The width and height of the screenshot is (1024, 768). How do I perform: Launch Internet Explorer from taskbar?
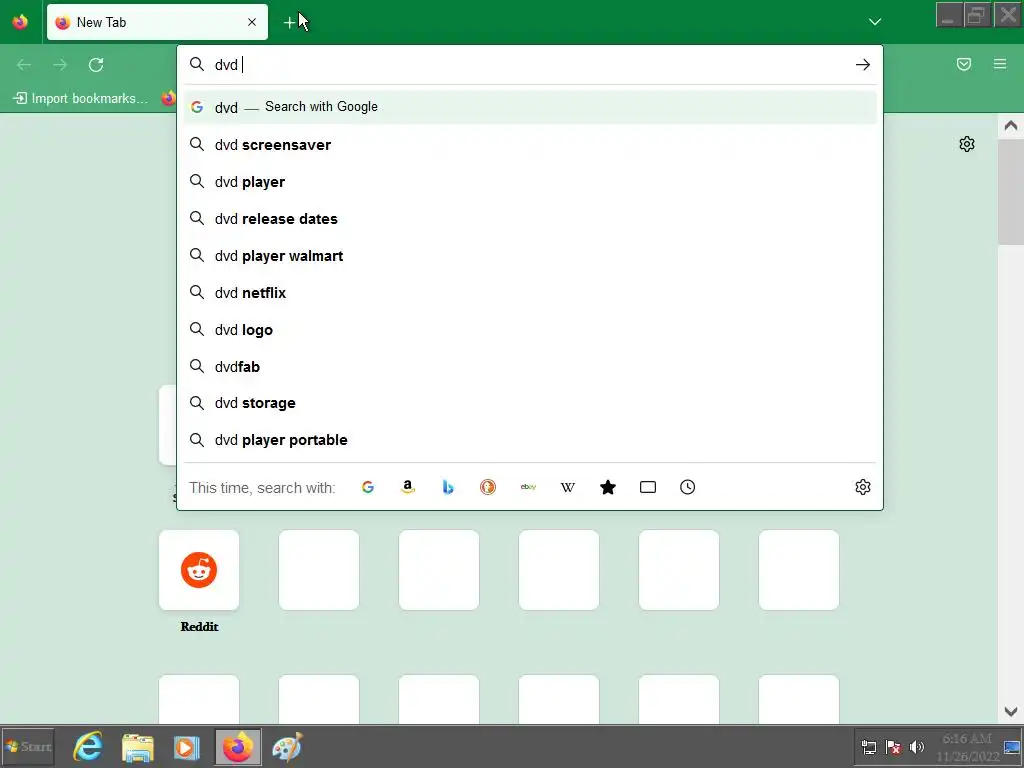coord(88,746)
